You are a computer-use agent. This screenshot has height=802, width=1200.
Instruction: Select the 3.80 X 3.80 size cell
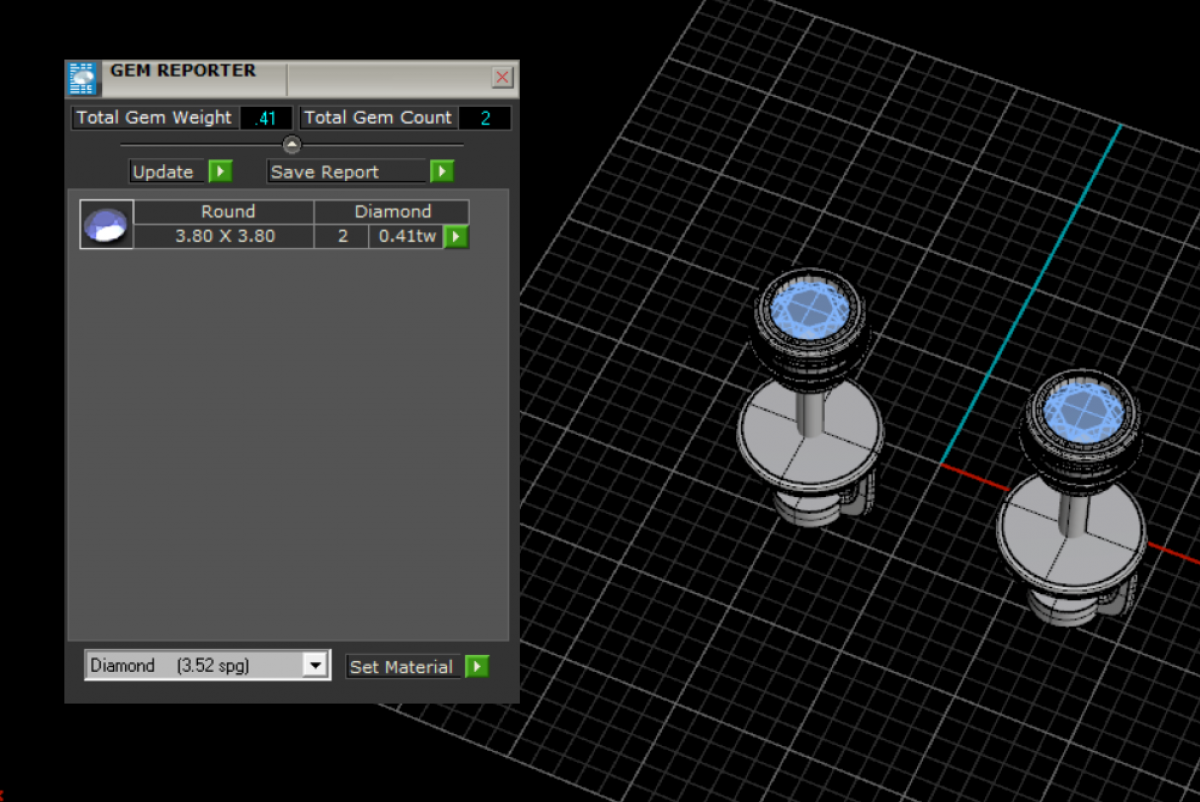point(225,237)
